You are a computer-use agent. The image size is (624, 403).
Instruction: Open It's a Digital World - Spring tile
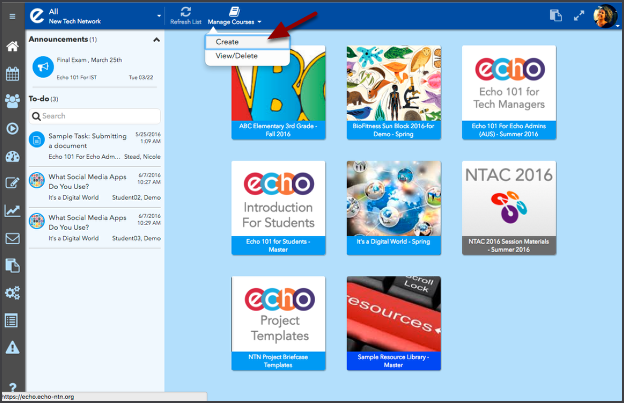(x=394, y=208)
